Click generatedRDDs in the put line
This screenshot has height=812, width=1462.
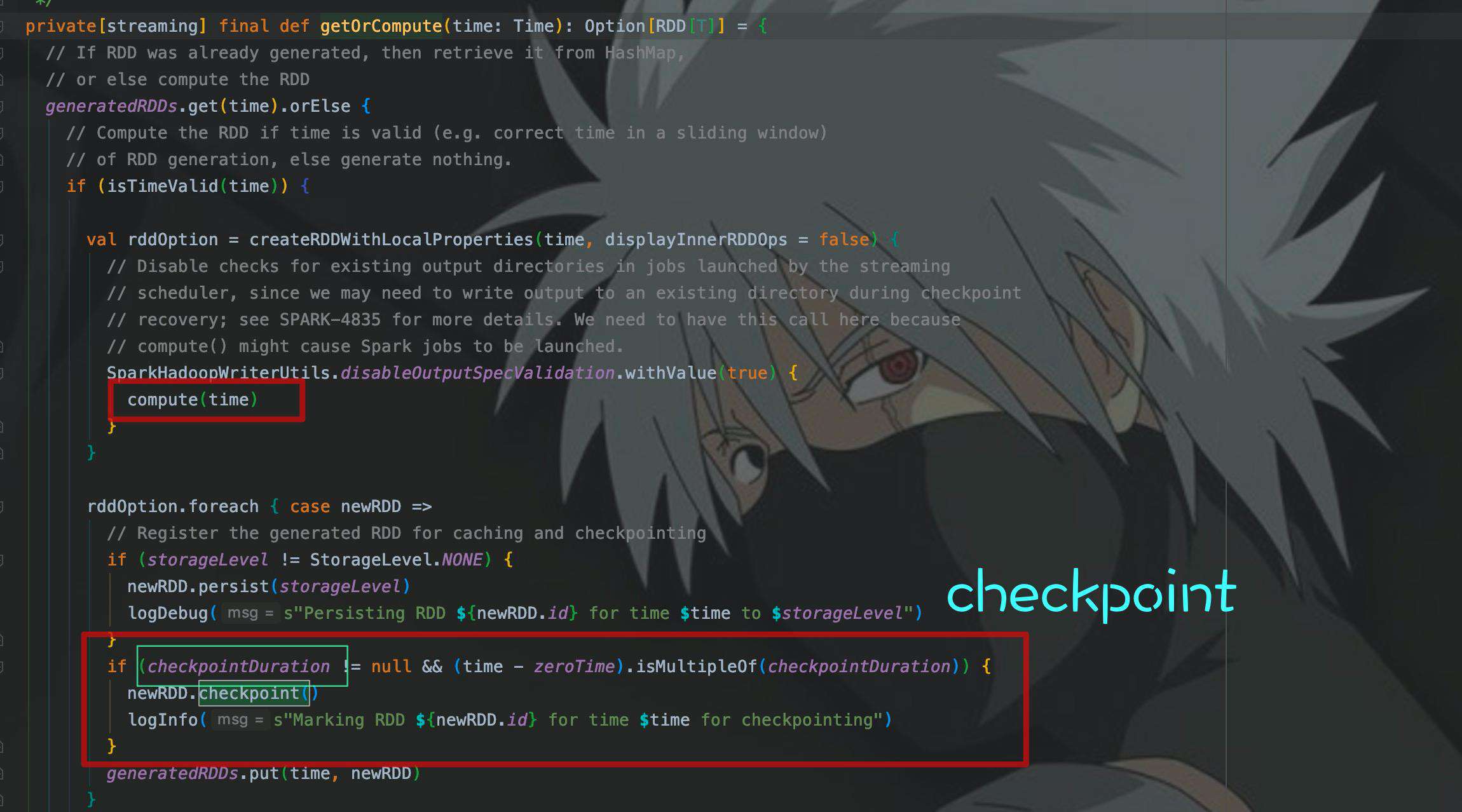click(172, 773)
